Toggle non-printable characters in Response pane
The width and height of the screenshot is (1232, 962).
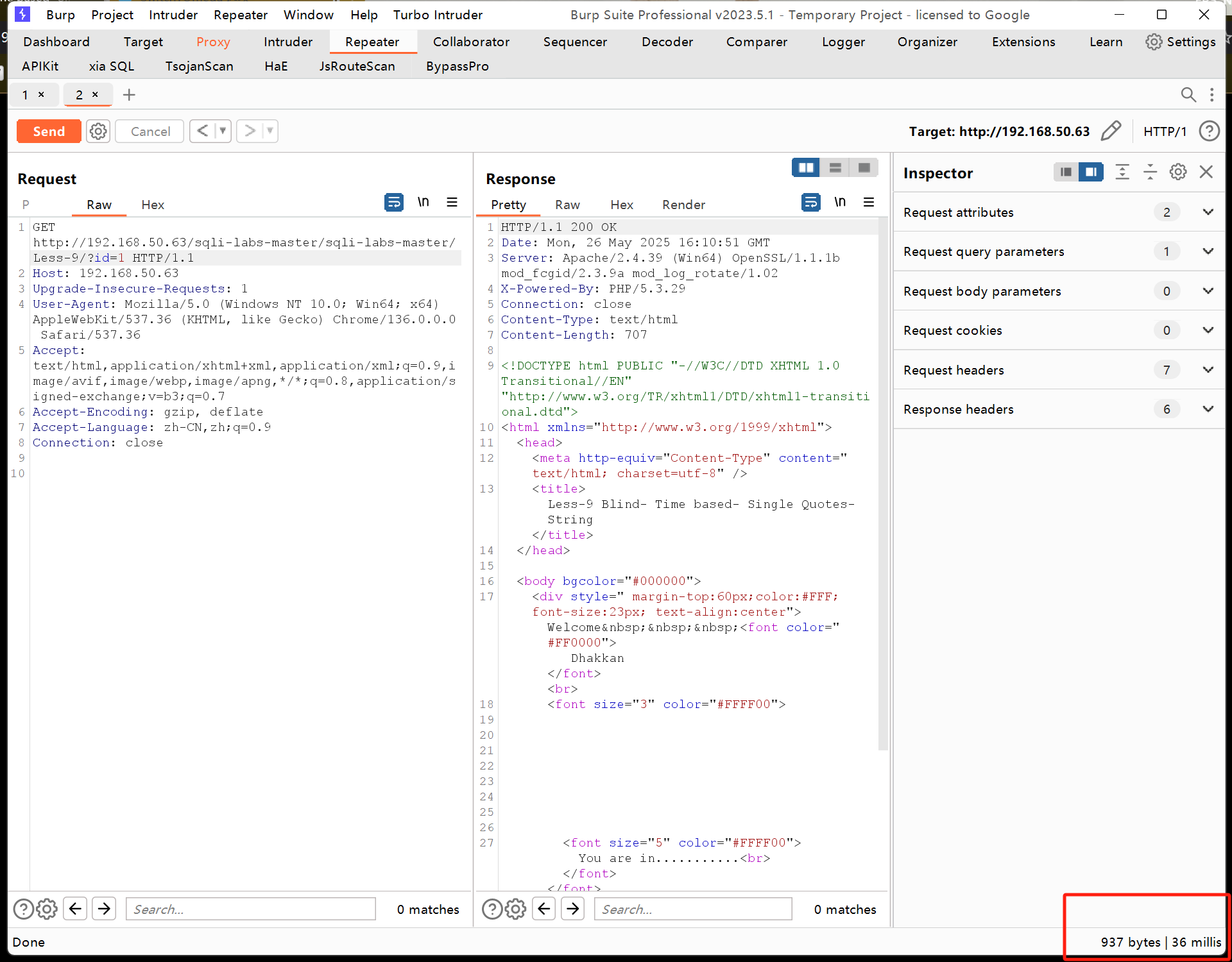click(x=840, y=203)
